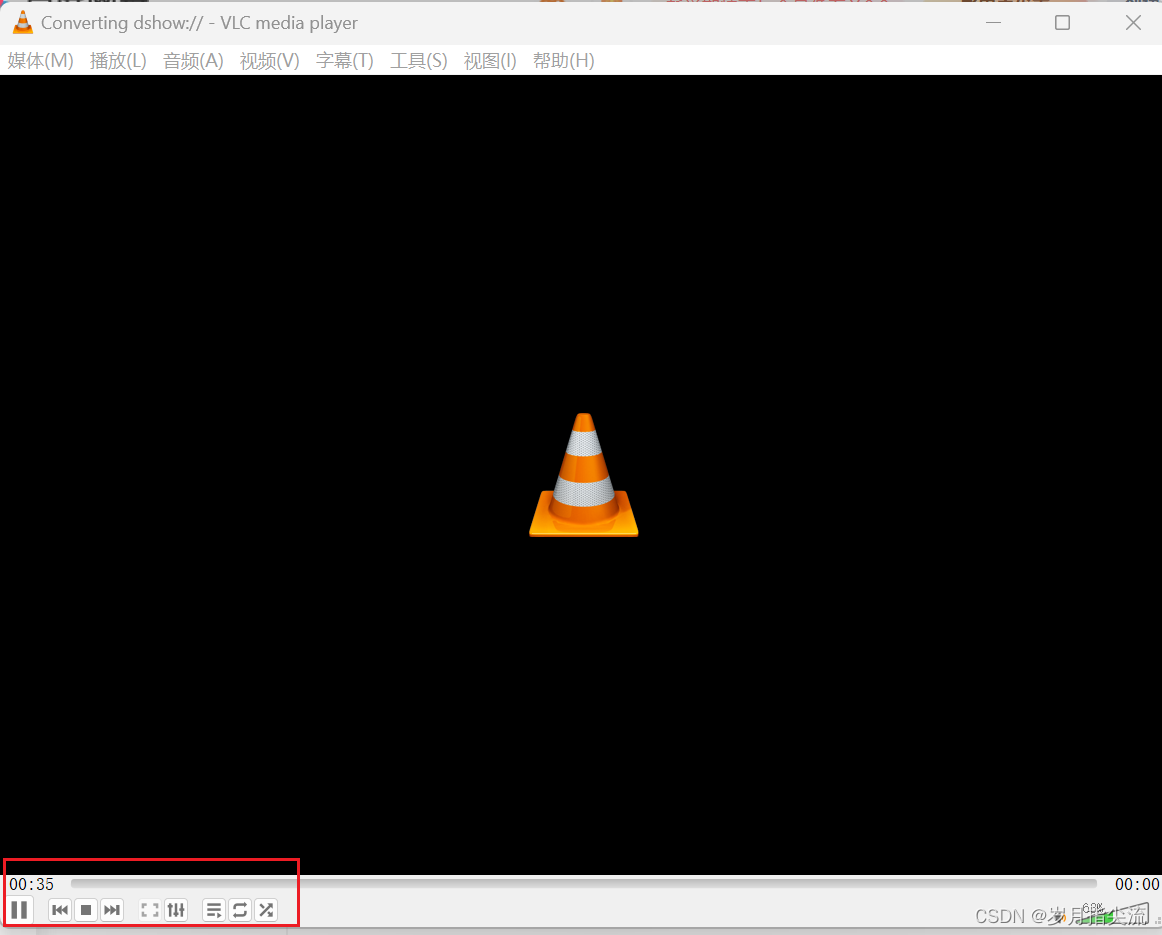Toggle fullscreen video mode
This screenshot has width=1162, height=935.
pyautogui.click(x=150, y=910)
